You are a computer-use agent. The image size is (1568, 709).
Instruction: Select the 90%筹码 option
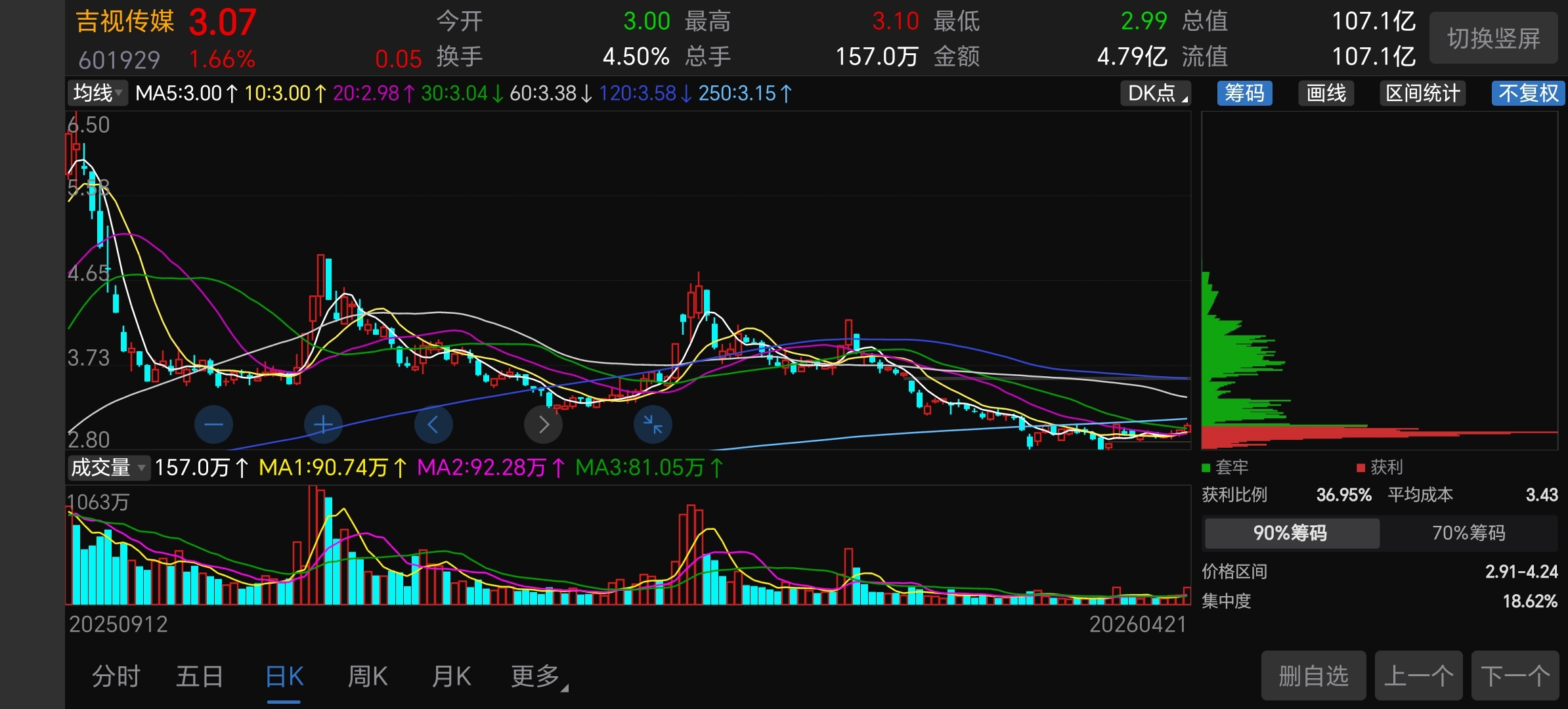click(x=1291, y=532)
